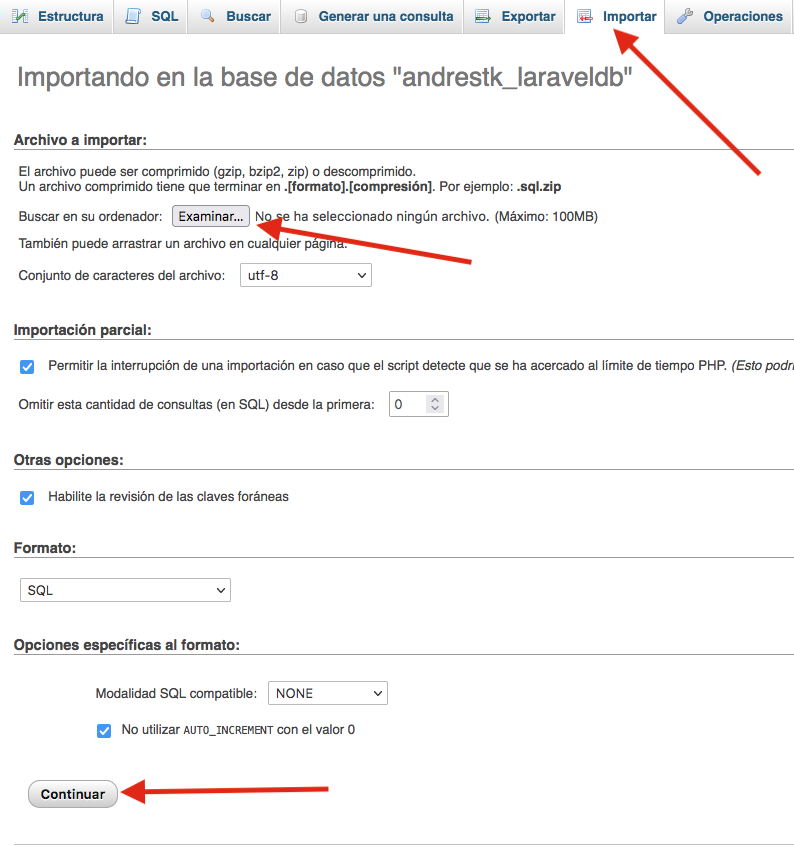Uncheck foreign key checks option
The image size is (794, 847).
click(x=27, y=498)
